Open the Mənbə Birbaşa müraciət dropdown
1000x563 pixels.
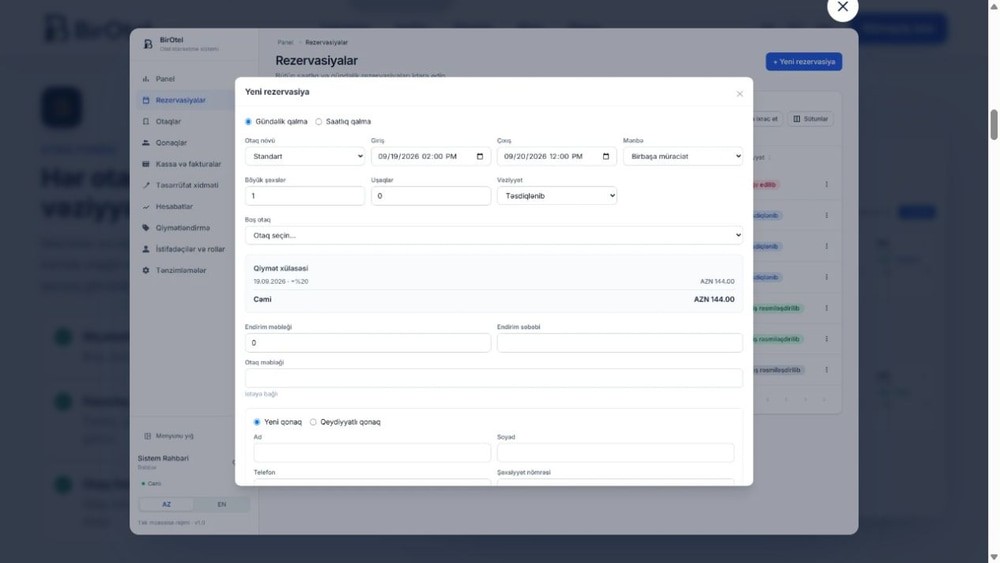tap(682, 156)
